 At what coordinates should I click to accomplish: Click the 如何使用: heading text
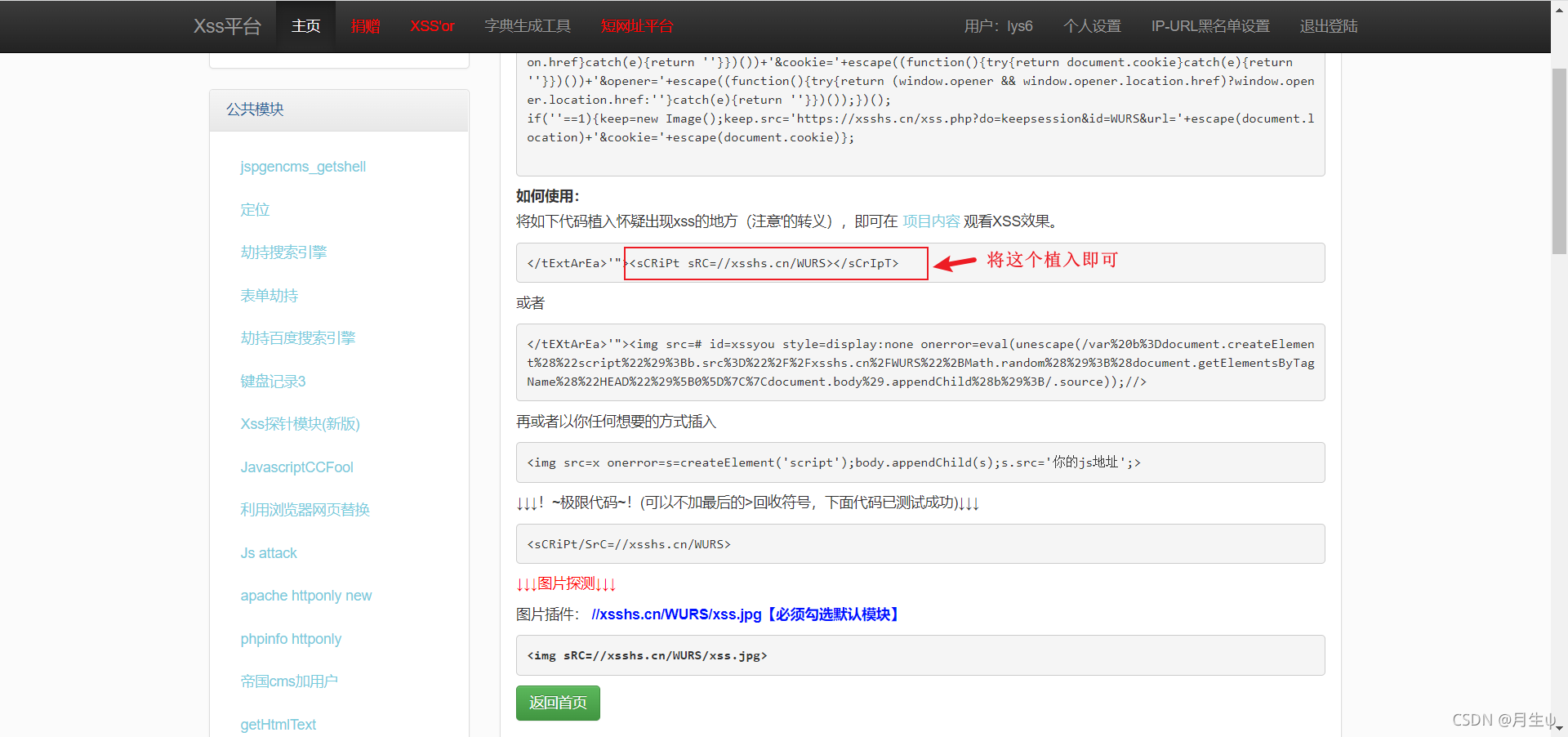pos(548,196)
